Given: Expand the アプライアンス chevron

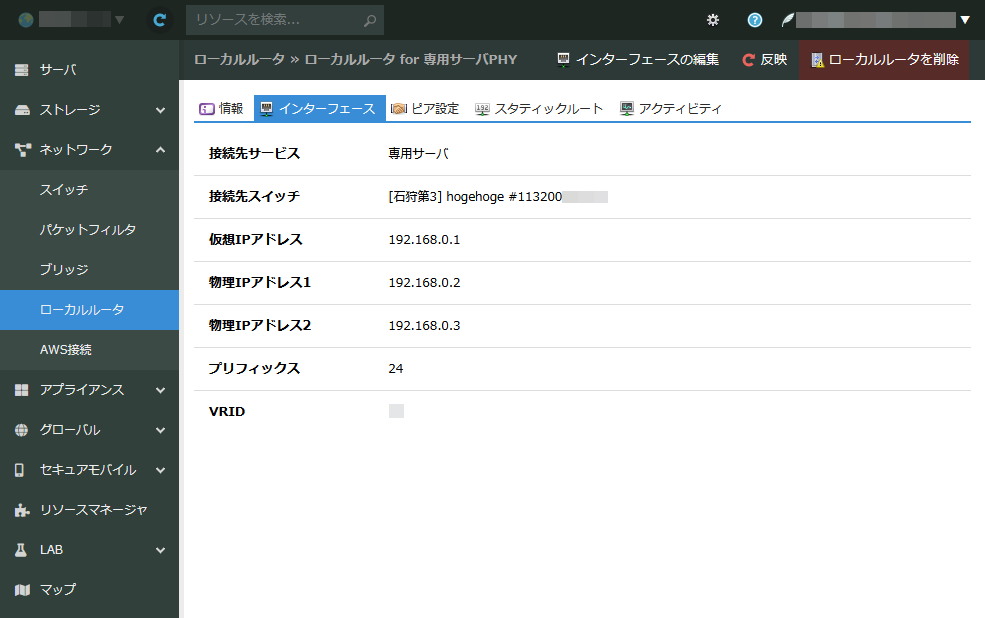Looking at the screenshot, I should point(161,390).
